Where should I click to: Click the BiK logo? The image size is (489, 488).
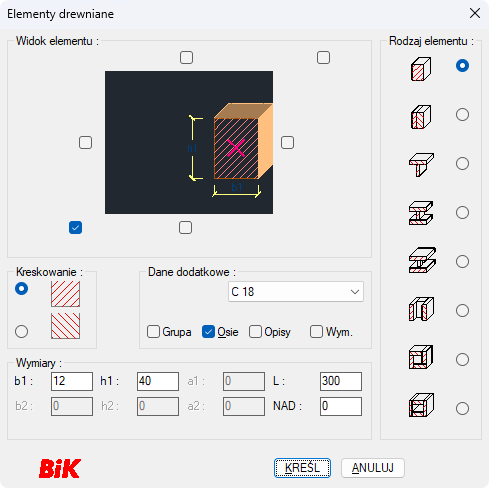click(x=60, y=468)
